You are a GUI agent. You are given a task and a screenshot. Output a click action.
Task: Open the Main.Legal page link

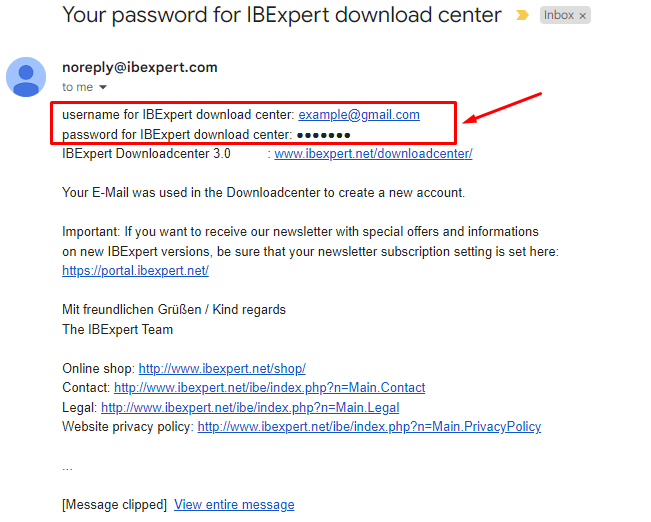point(250,407)
